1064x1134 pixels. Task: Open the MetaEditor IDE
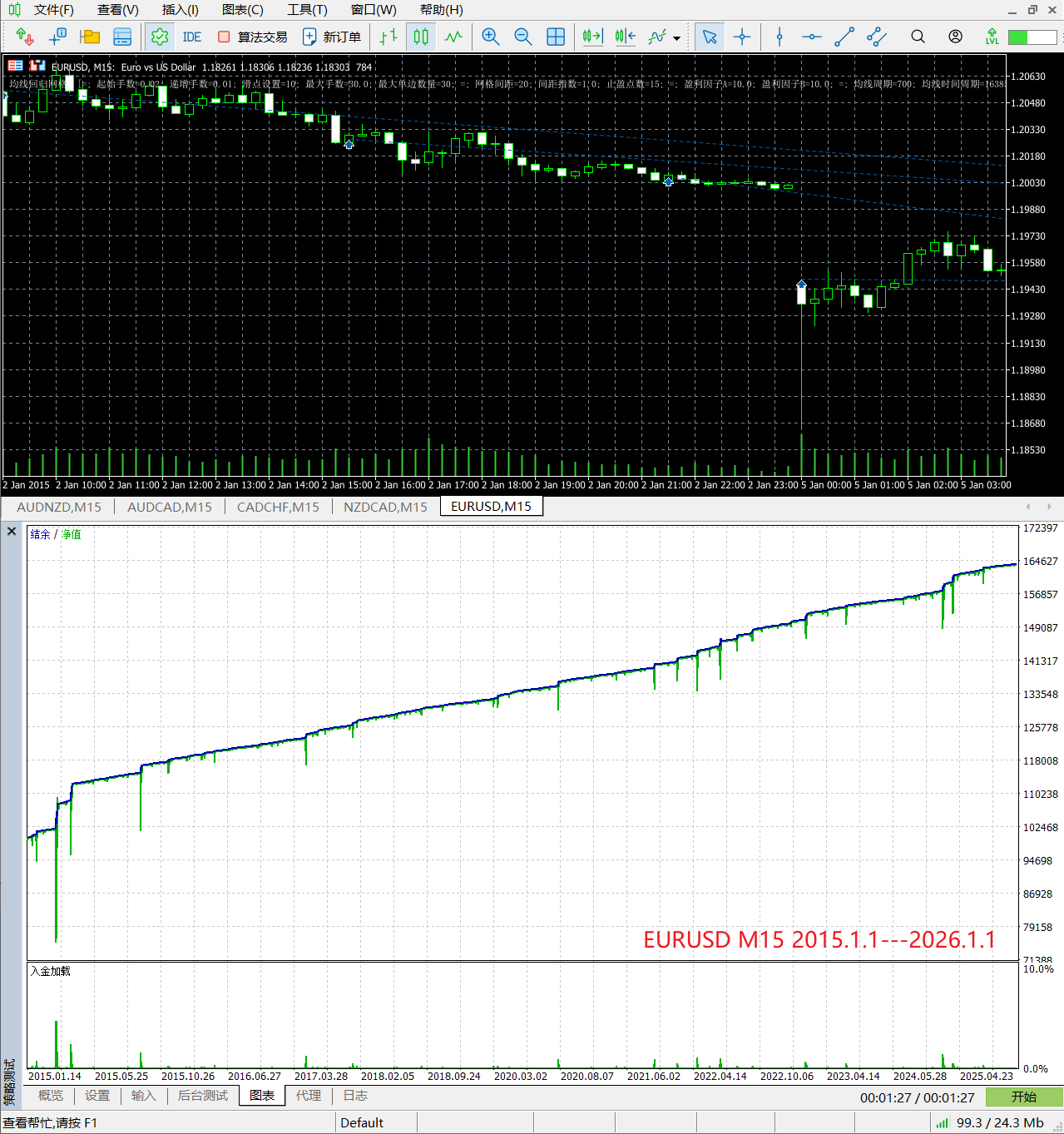click(191, 37)
